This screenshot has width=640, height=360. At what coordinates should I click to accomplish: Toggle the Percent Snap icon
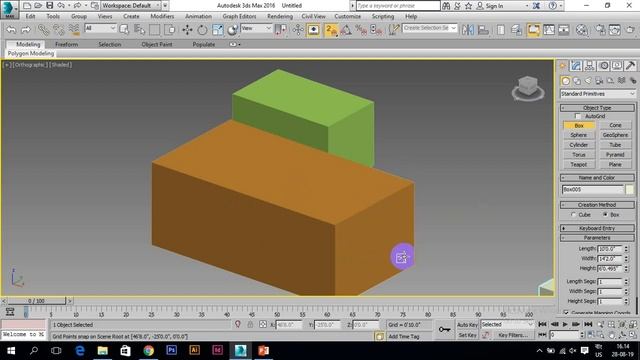pyautogui.click(x=361, y=29)
